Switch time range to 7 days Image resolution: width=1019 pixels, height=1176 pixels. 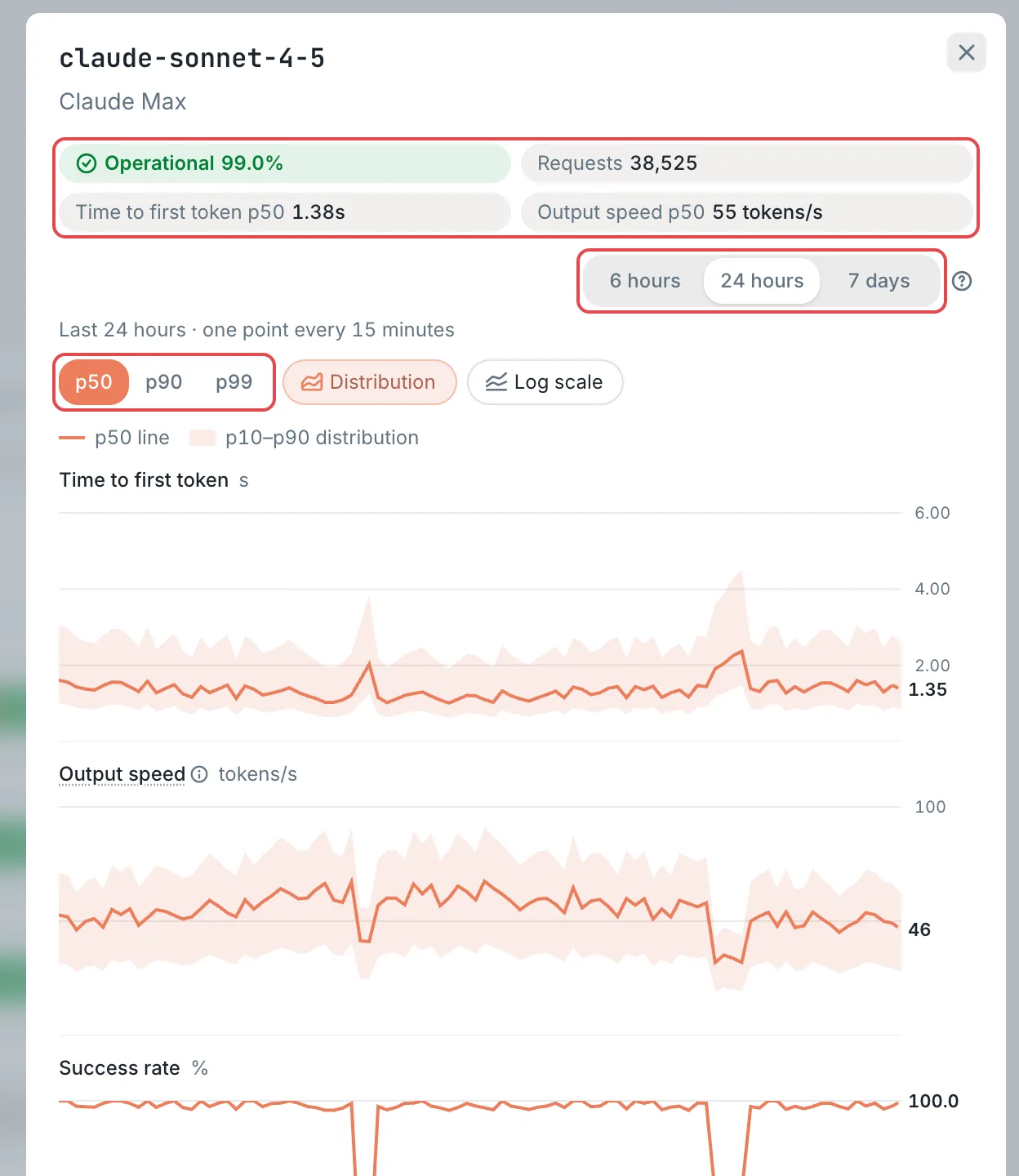tap(879, 281)
